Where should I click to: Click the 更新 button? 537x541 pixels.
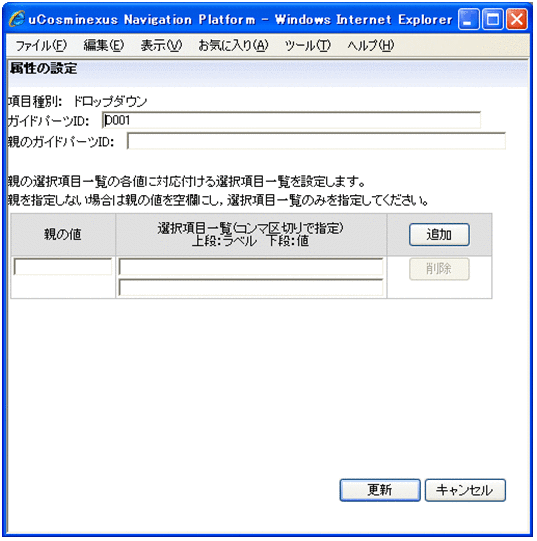380,490
